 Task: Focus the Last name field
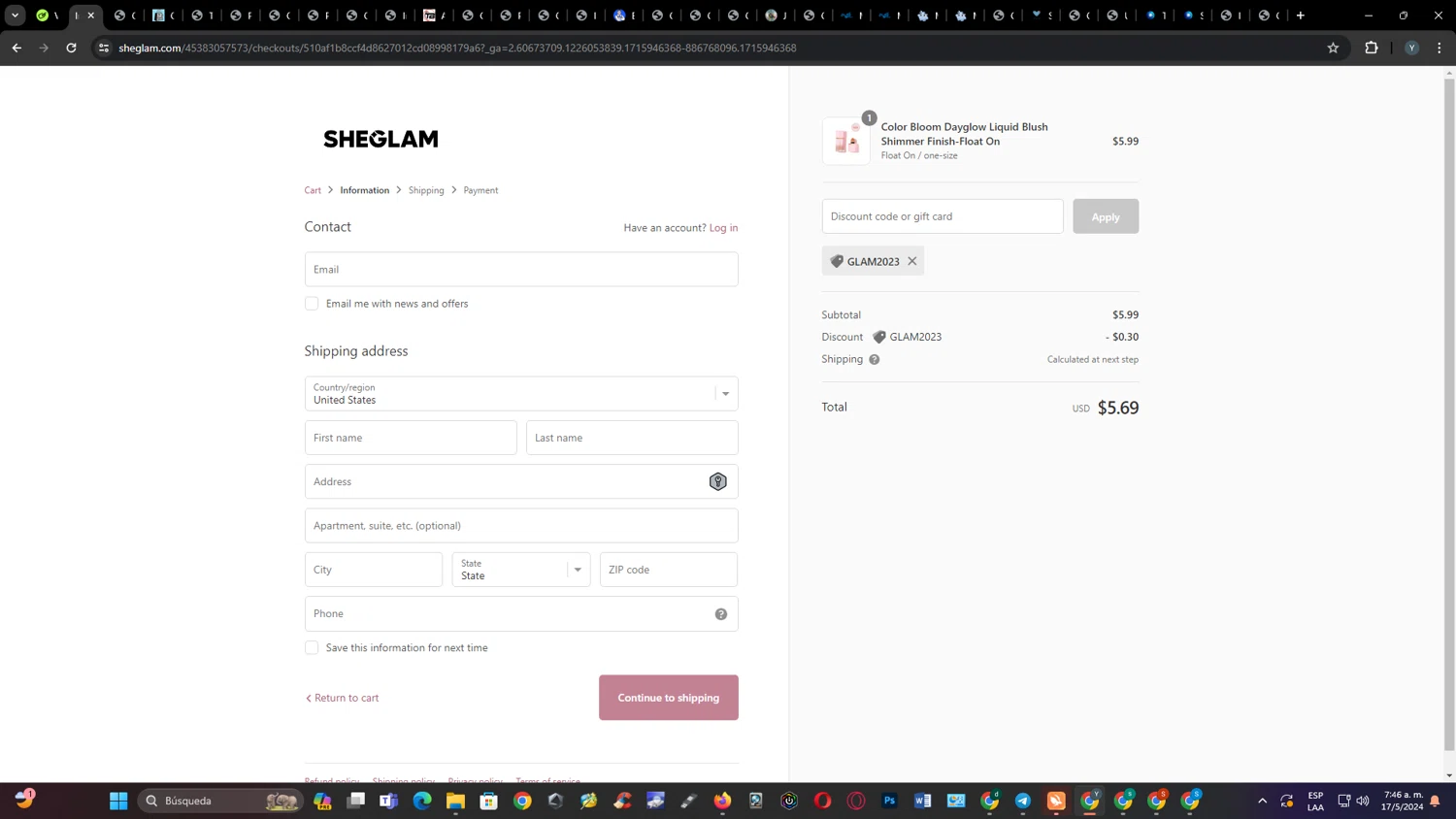tap(632, 438)
